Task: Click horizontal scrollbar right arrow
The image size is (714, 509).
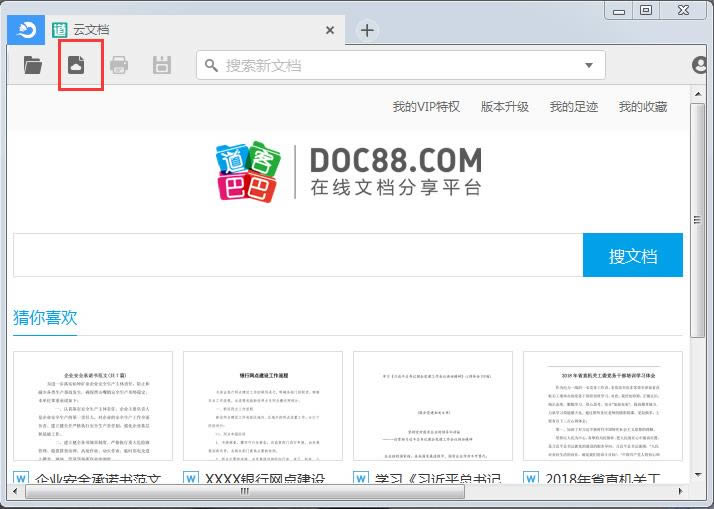Action: click(x=680, y=491)
